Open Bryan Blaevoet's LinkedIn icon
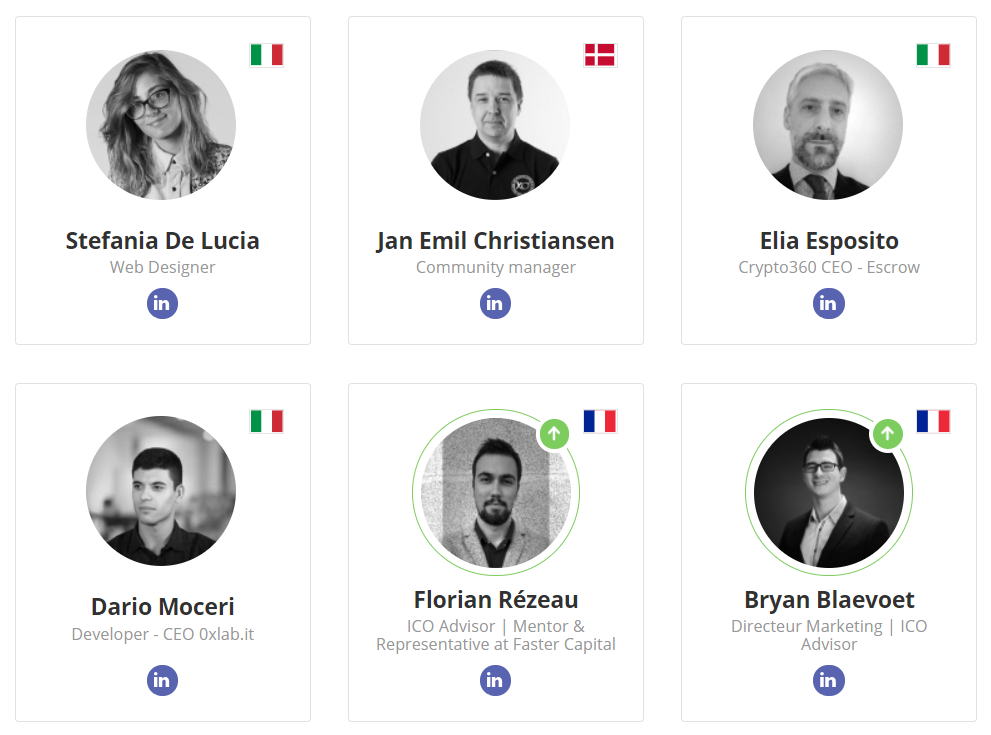Viewport: 991px width, 735px height. point(829,680)
